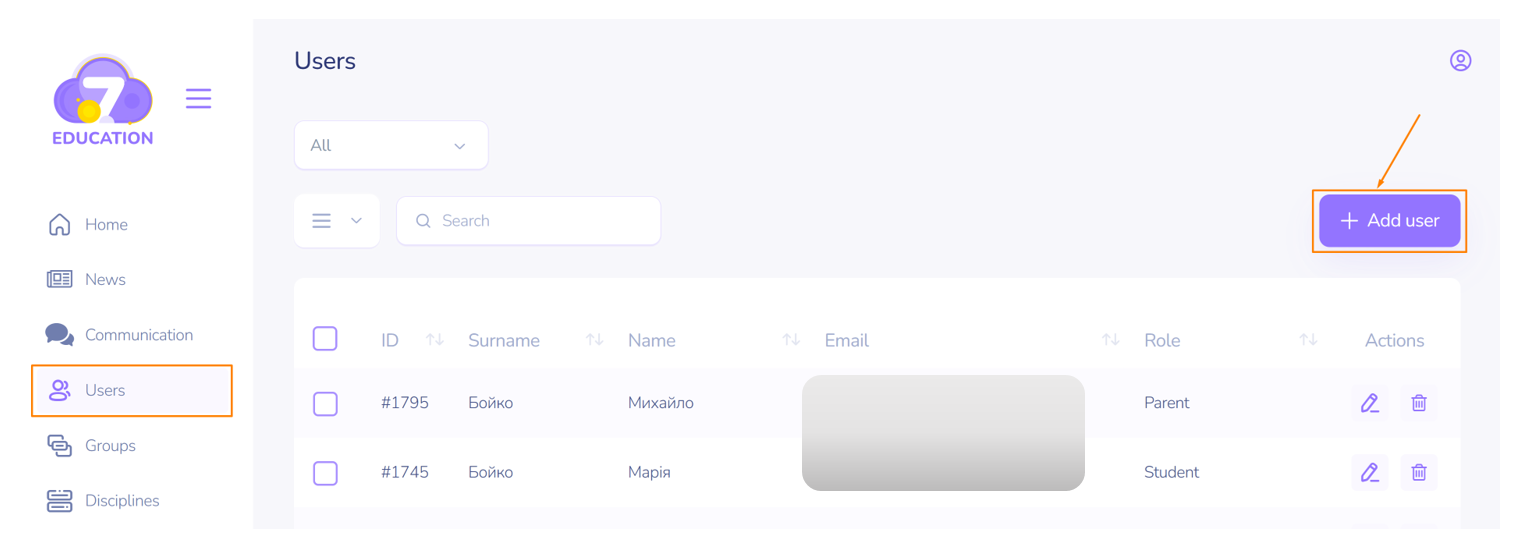The image size is (1513, 546).
Task: Toggle the hamburger sidebar menu icon
Action: tap(198, 98)
